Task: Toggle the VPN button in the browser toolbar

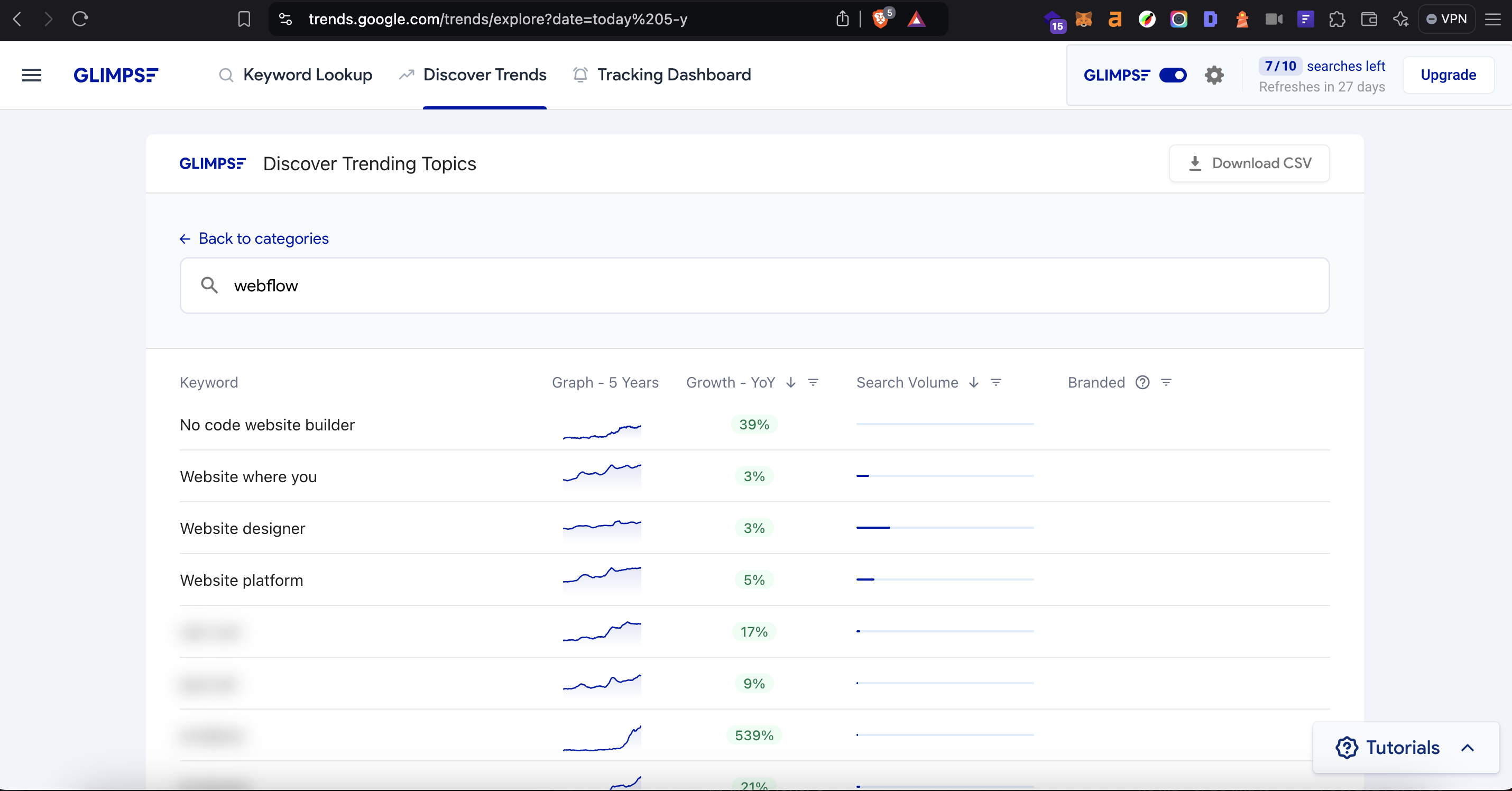Action: coord(1447,20)
